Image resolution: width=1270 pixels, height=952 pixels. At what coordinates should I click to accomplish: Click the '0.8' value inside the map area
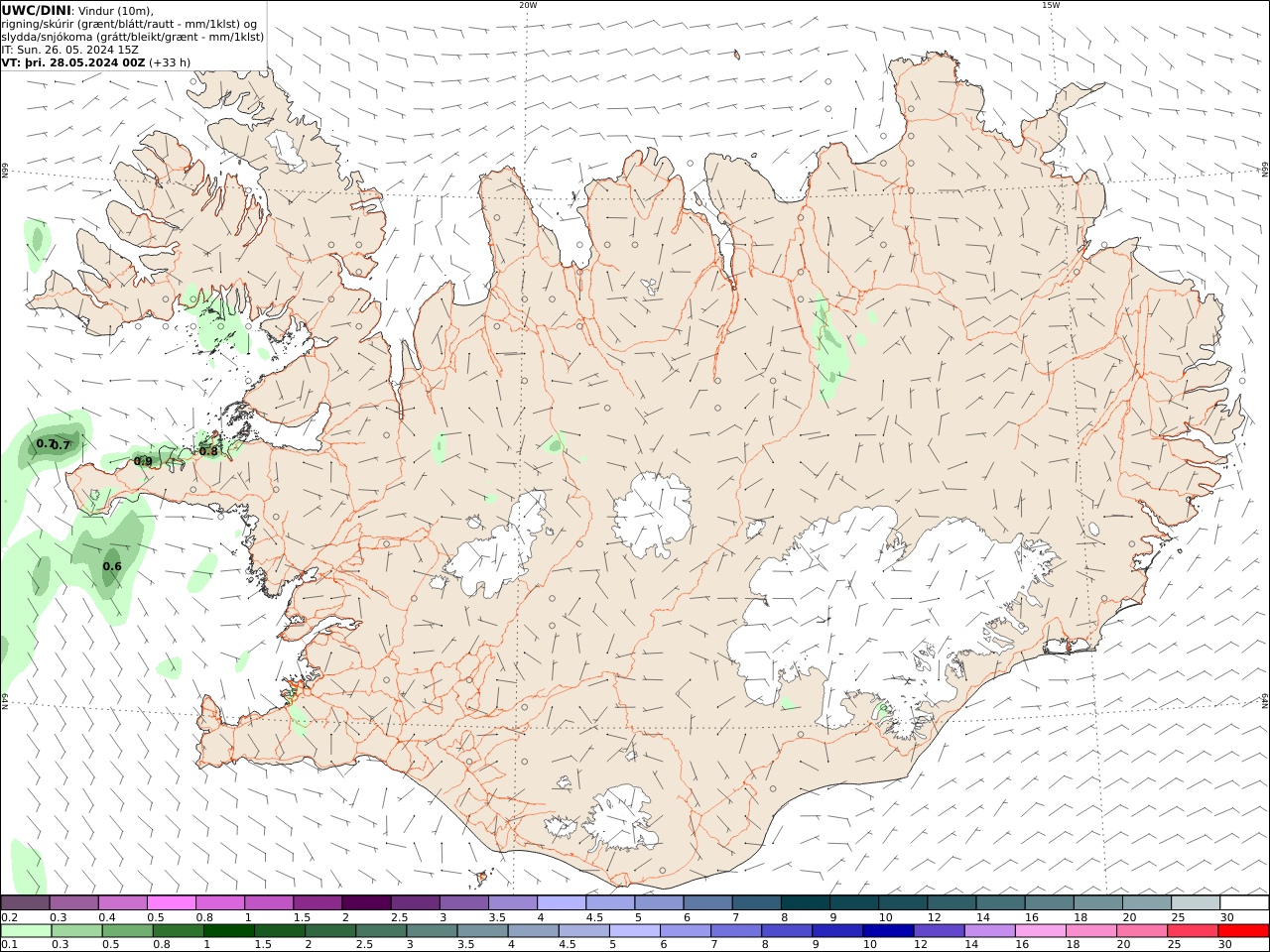tap(208, 451)
